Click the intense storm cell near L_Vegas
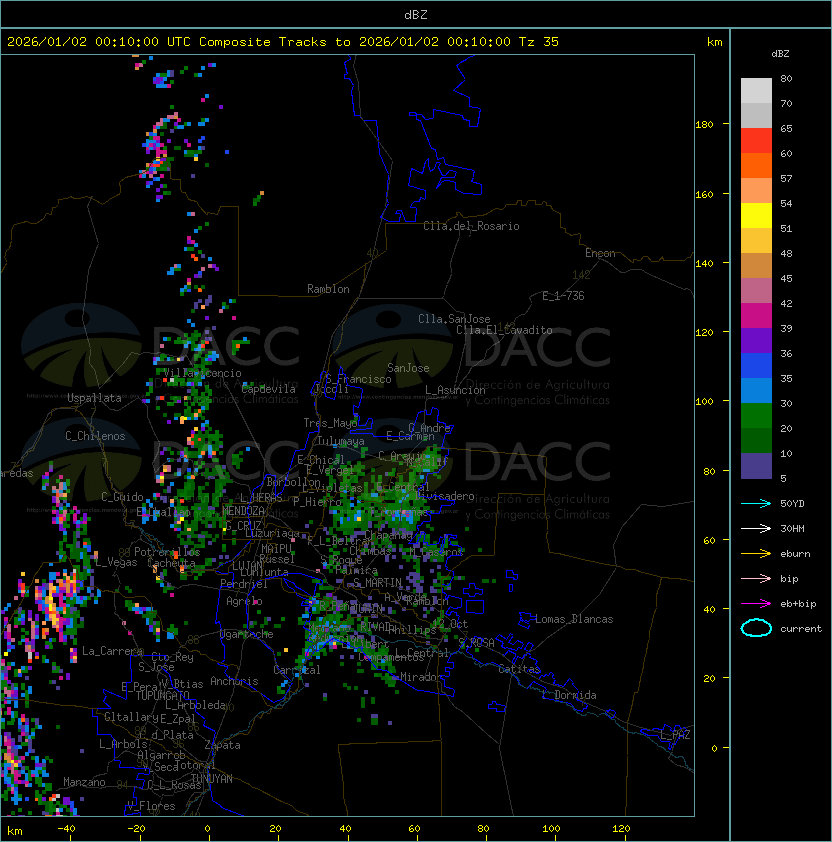 pos(59,601)
